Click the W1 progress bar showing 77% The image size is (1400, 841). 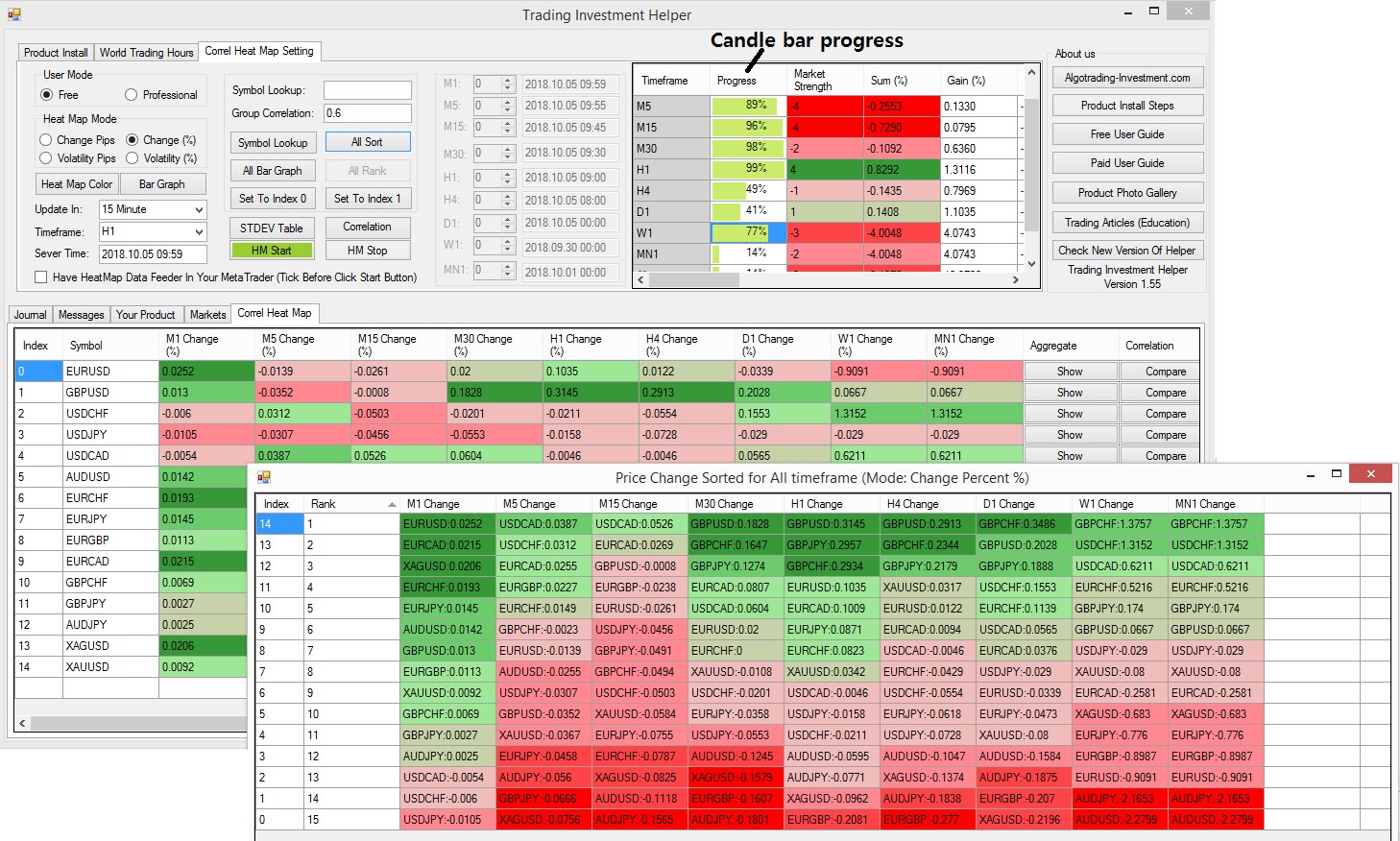click(x=748, y=232)
